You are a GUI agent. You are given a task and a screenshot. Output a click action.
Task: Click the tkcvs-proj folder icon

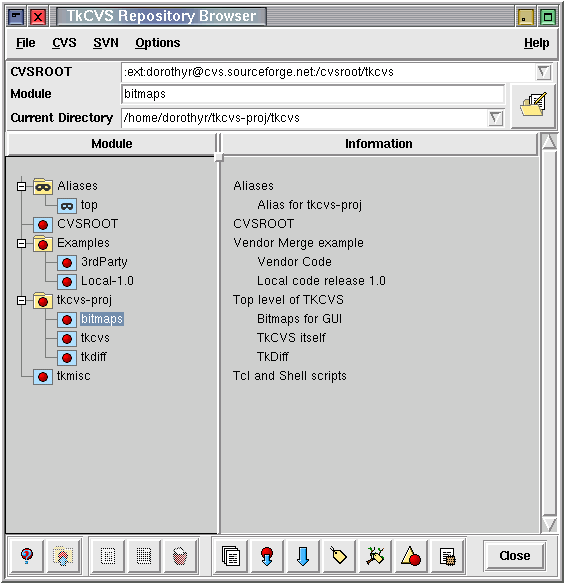coord(43,300)
